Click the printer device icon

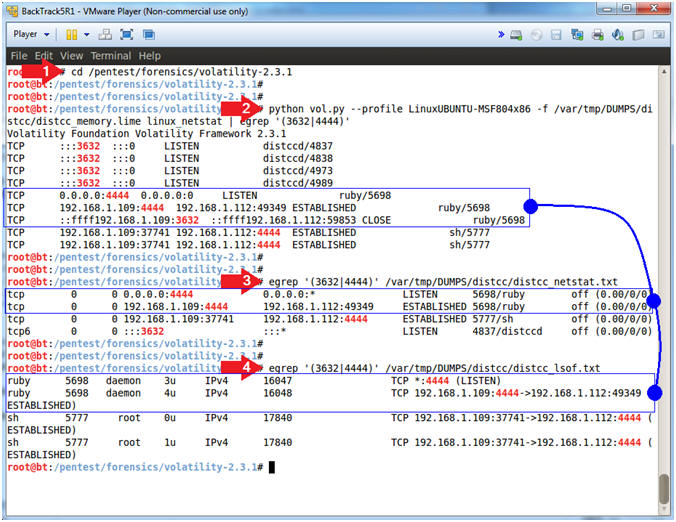(x=597, y=35)
